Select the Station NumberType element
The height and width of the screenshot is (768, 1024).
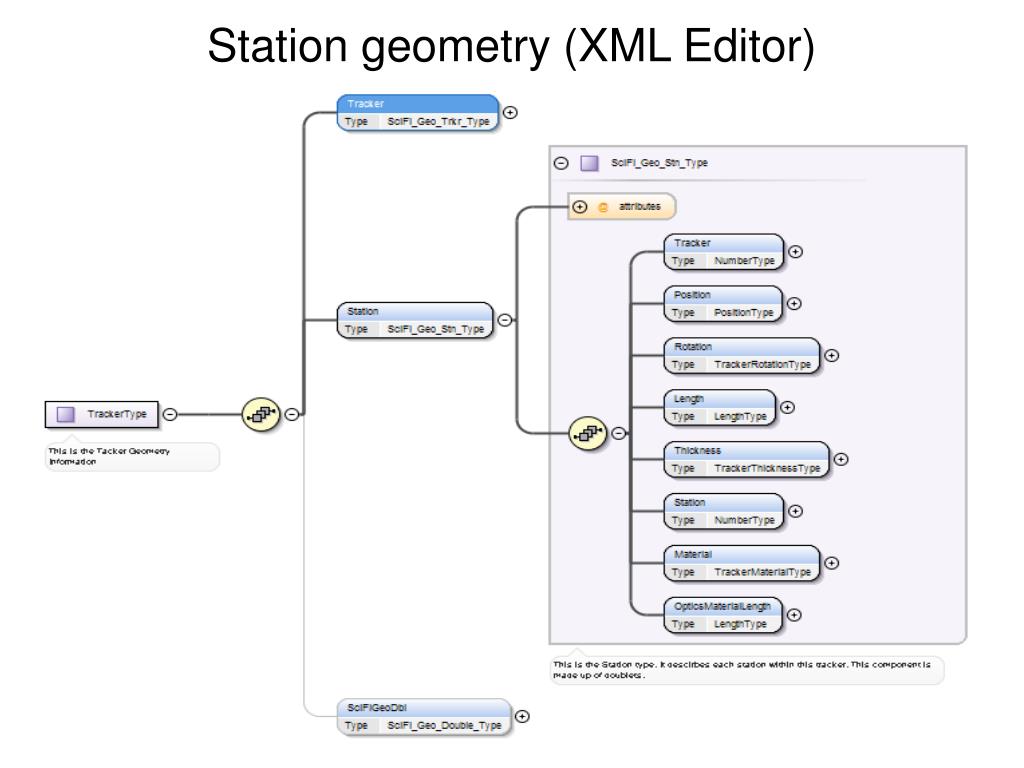[723, 511]
